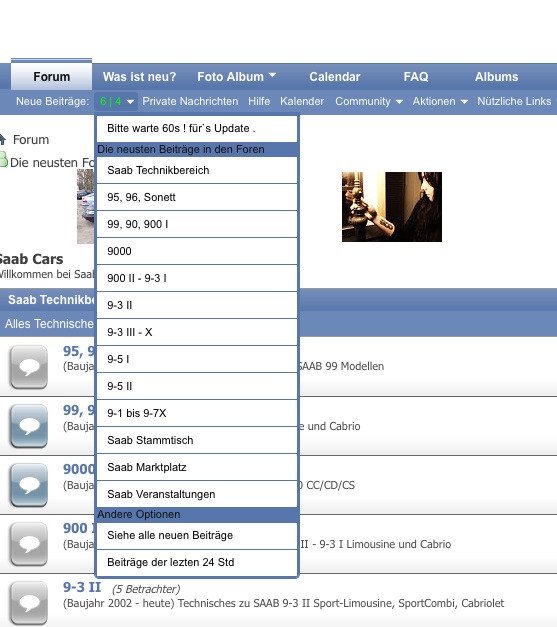The image size is (557, 627).
Task: Click the 9-3 II forum speech-bubble icon
Action: click(x=29, y=603)
